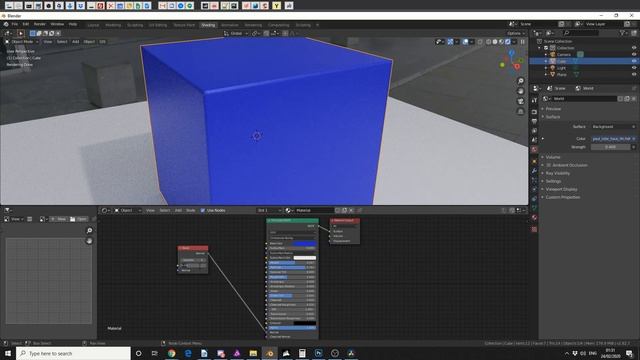Expand the Viewport Display panel

tap(561, 189)
